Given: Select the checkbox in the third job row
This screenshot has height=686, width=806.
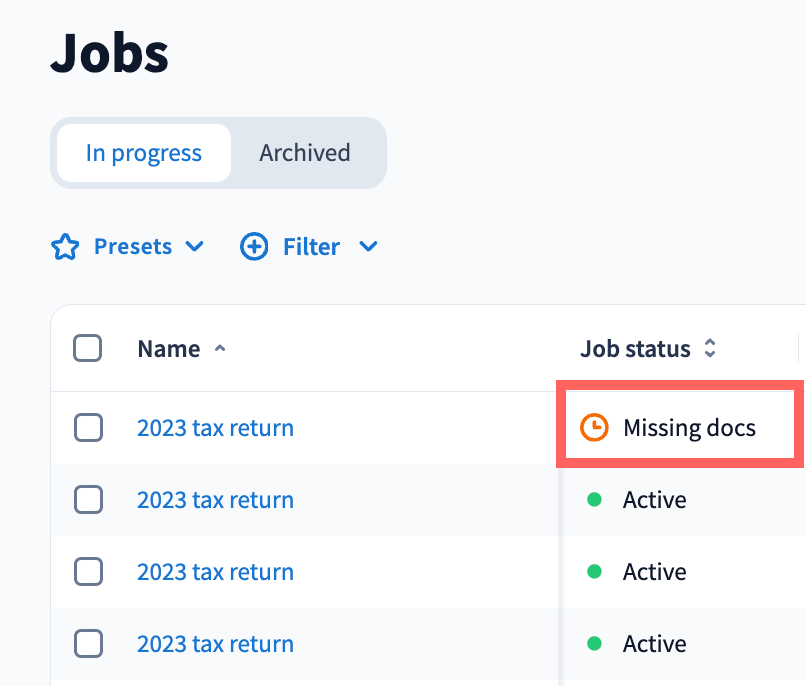Looking at the screenshot, I should 88,572.
